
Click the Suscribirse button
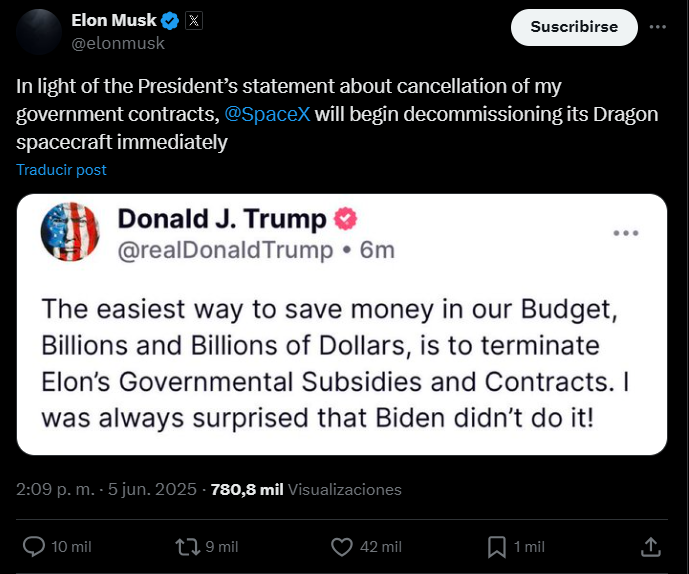click(574, 27)
